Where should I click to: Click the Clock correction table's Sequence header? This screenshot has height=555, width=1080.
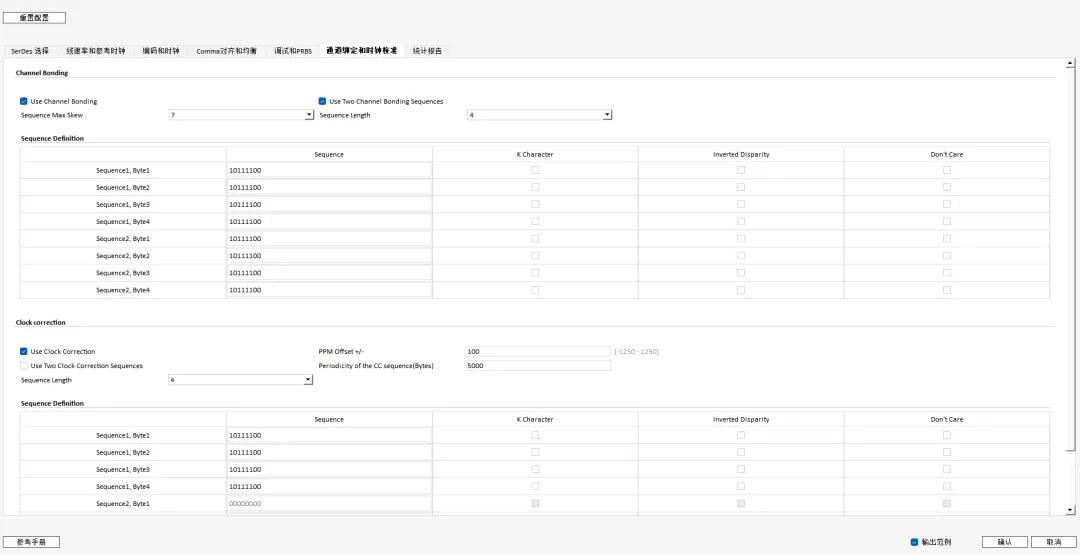coord(329,419)
